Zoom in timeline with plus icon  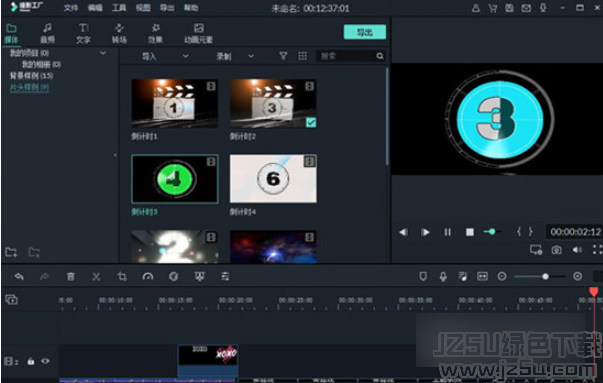577,276
